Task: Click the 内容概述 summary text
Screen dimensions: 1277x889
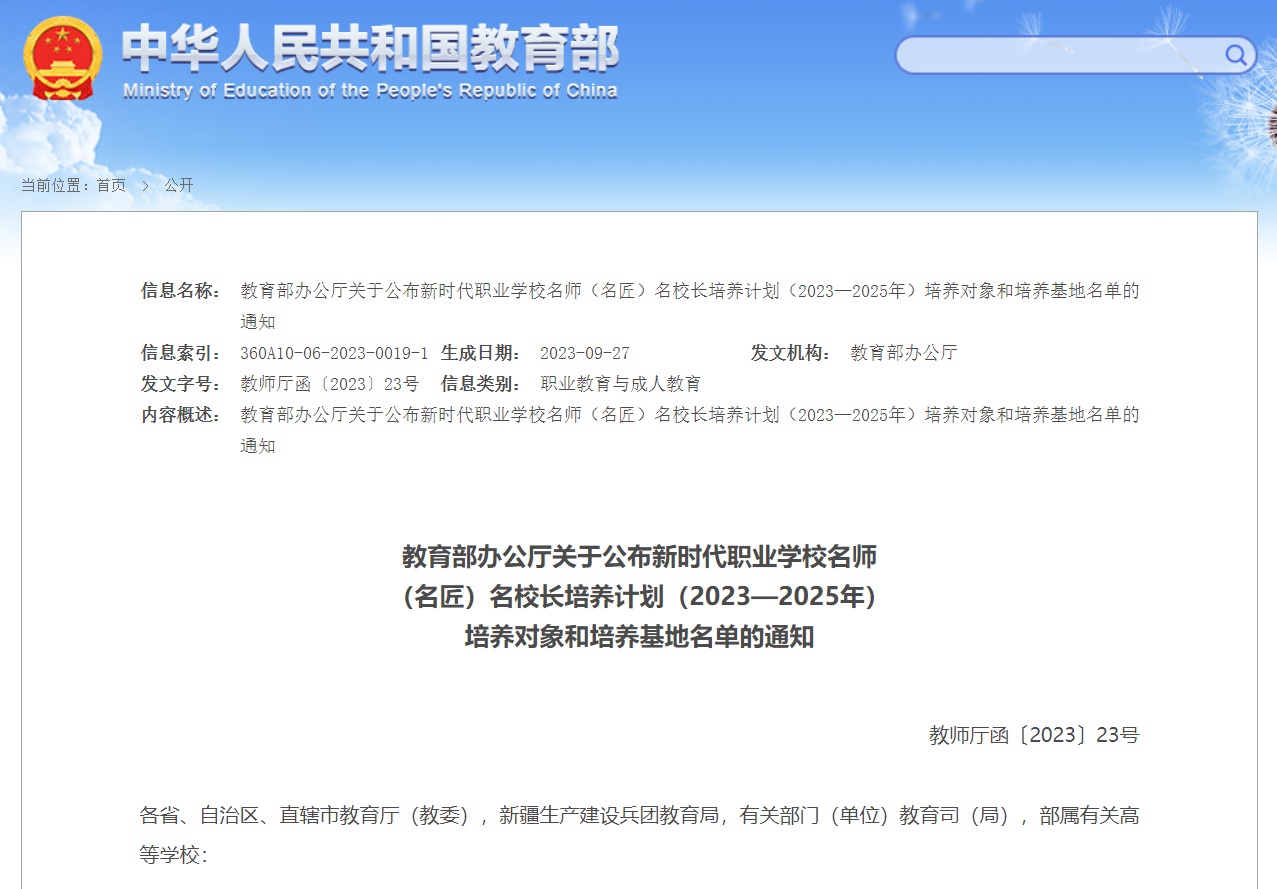Action: (x=690, y=430)
